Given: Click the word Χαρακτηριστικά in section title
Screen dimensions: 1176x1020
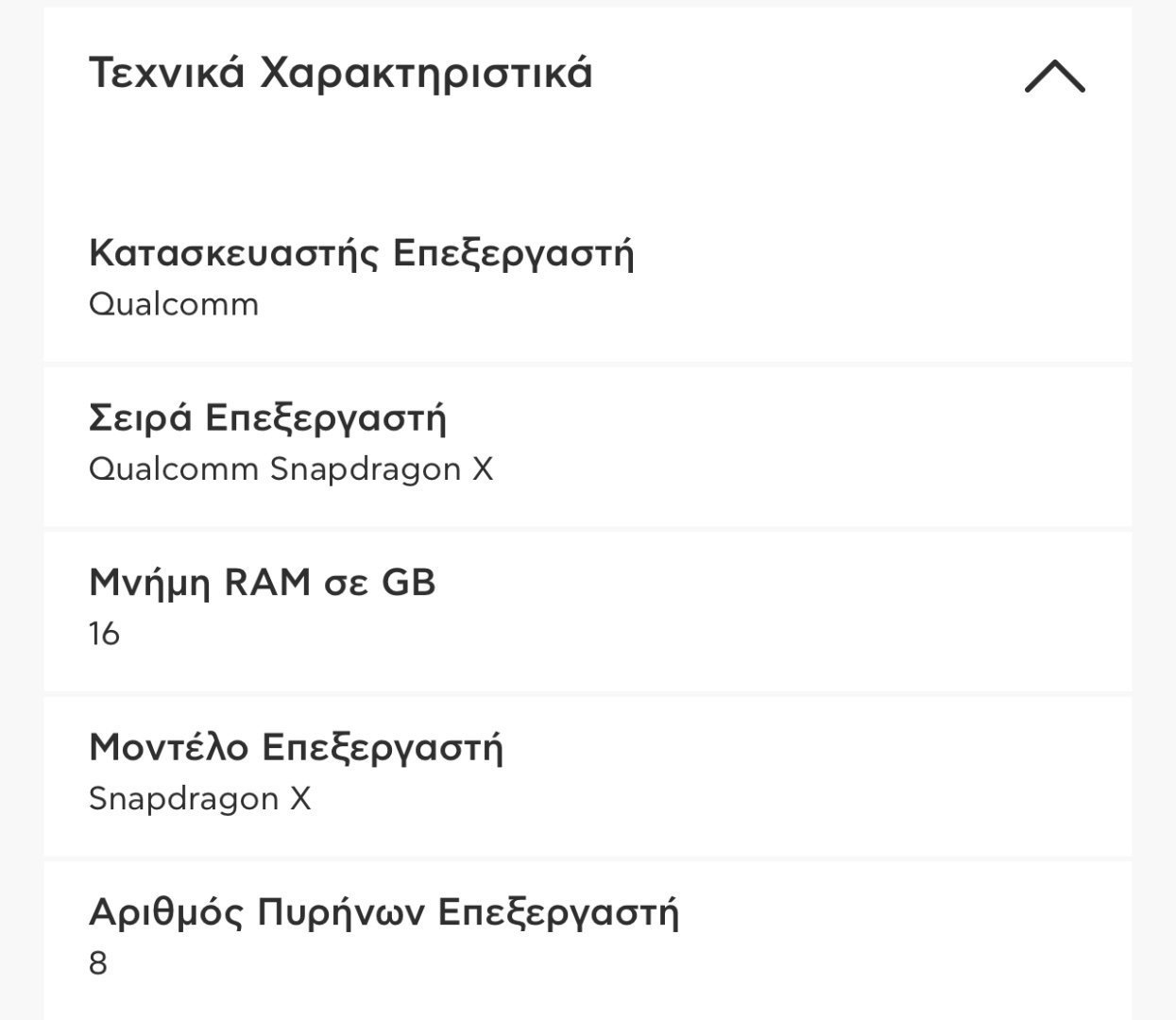Looking at the screenshot, I should click(x=426, y=73).
